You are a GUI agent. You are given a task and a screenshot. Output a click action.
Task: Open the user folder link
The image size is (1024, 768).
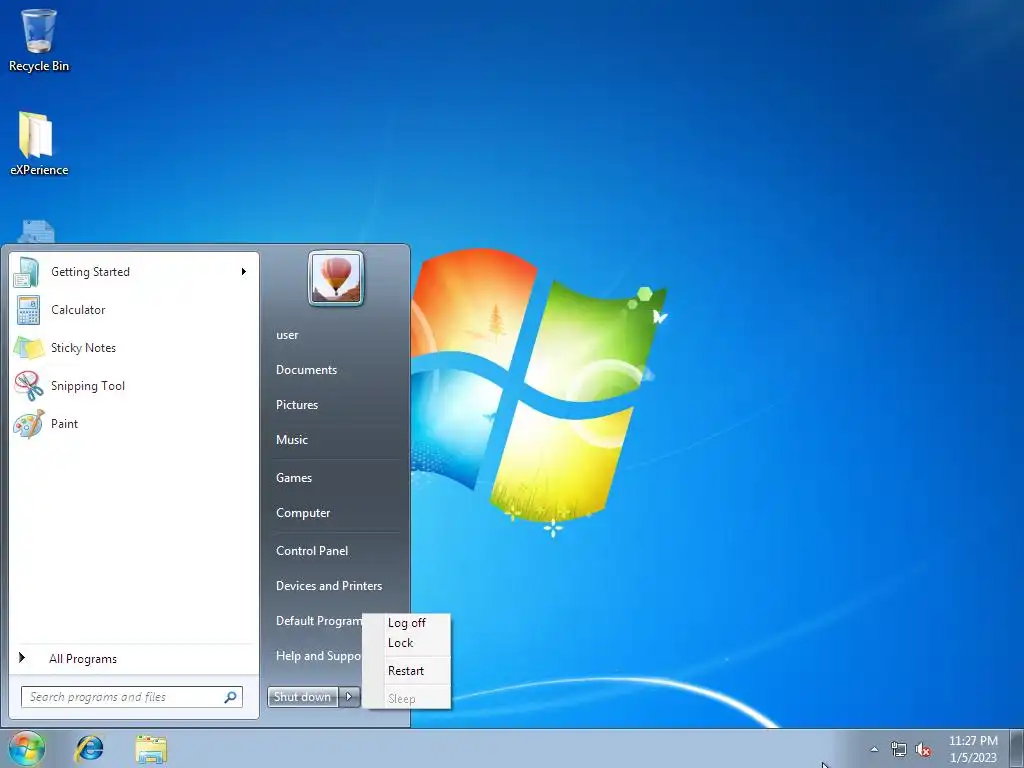pos(287,335)
